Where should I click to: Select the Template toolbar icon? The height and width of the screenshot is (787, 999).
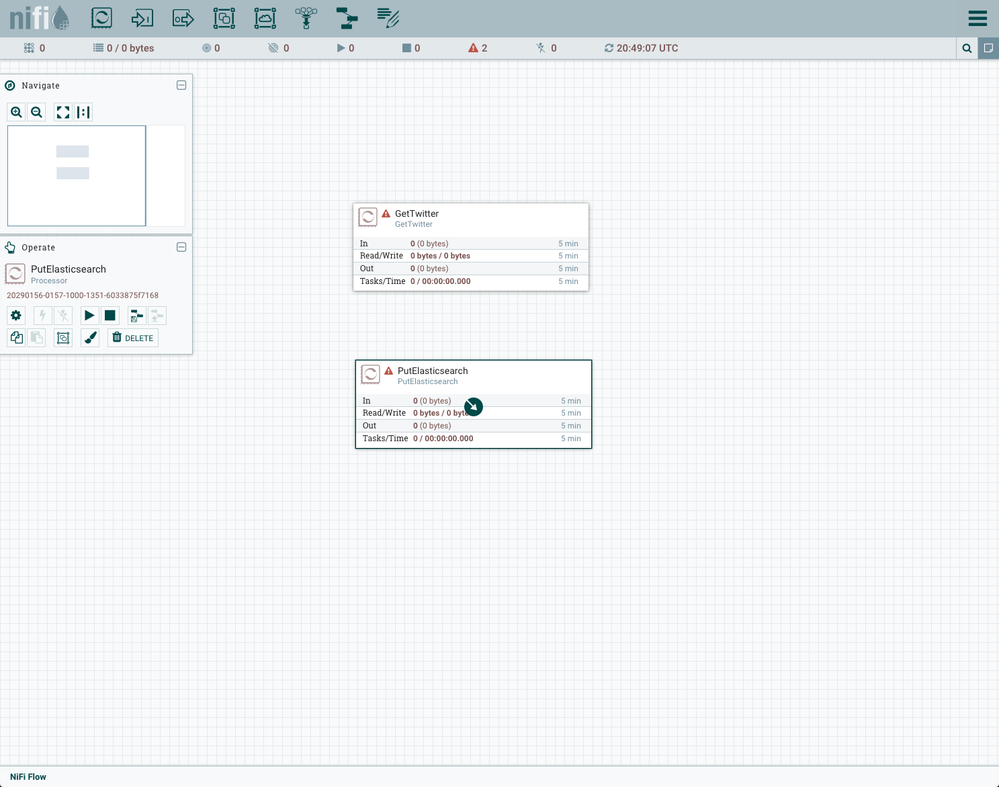(346, 18)
